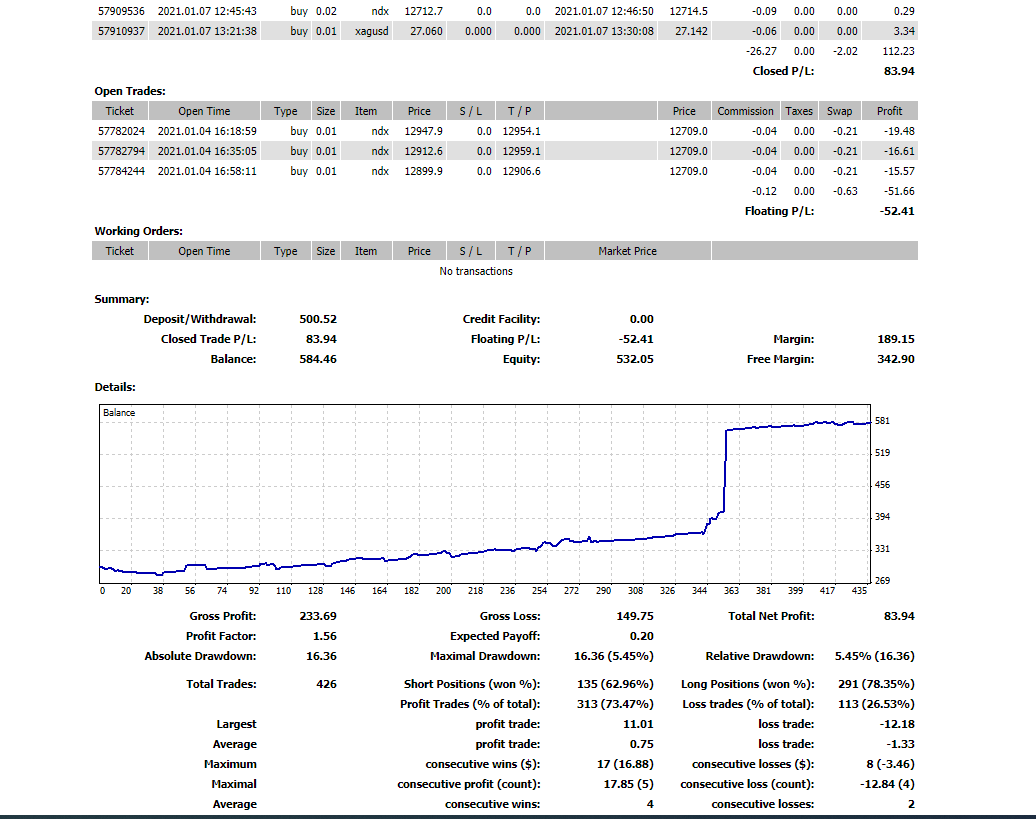Click the Taxes column header in Open Trades
Viewport: 1036px width, 819px height.
[x=799, y=111]
